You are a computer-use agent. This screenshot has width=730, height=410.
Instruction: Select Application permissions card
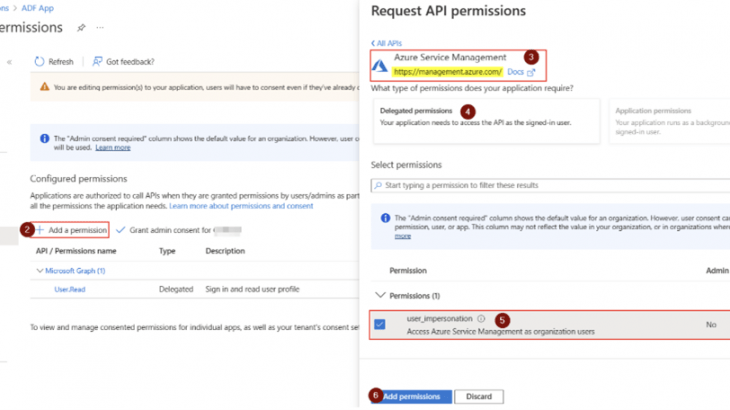tap(669, 121)
